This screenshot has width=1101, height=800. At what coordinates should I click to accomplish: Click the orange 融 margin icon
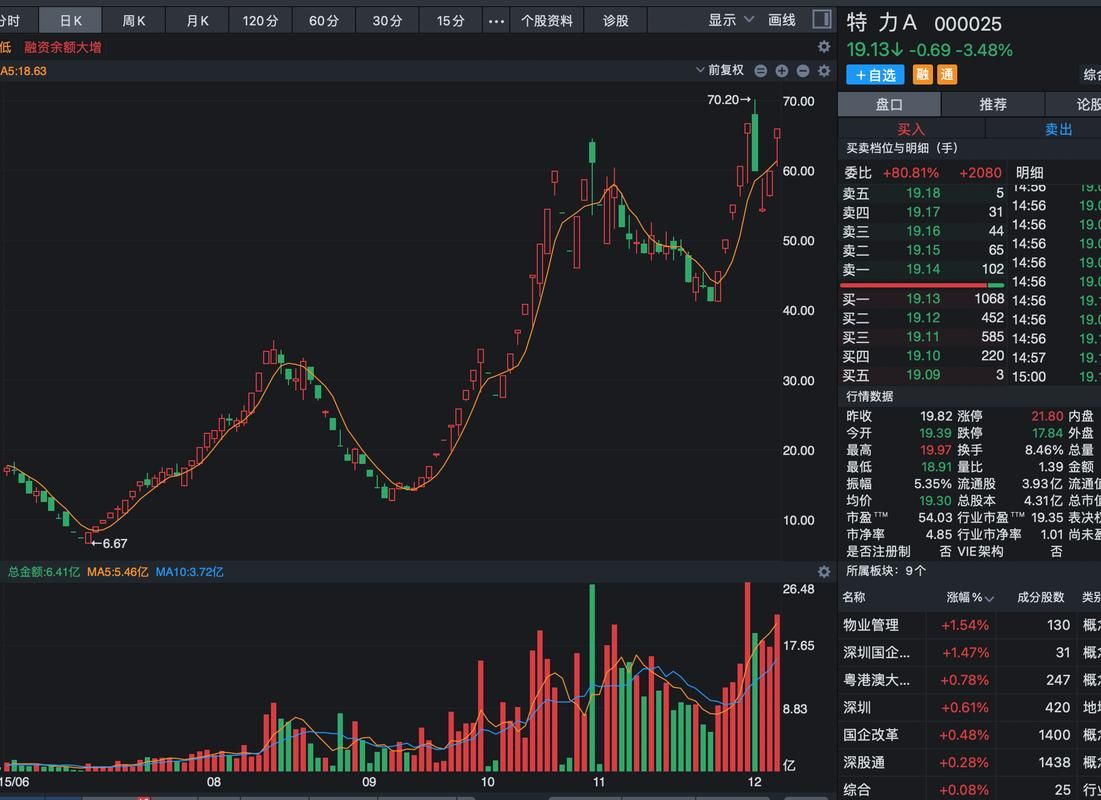click(x=922, y=74)
